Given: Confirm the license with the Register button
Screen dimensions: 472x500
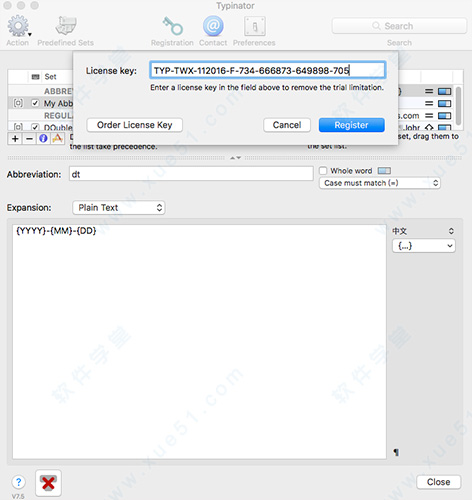Looking at the screenshot, I should pos(352,125).
